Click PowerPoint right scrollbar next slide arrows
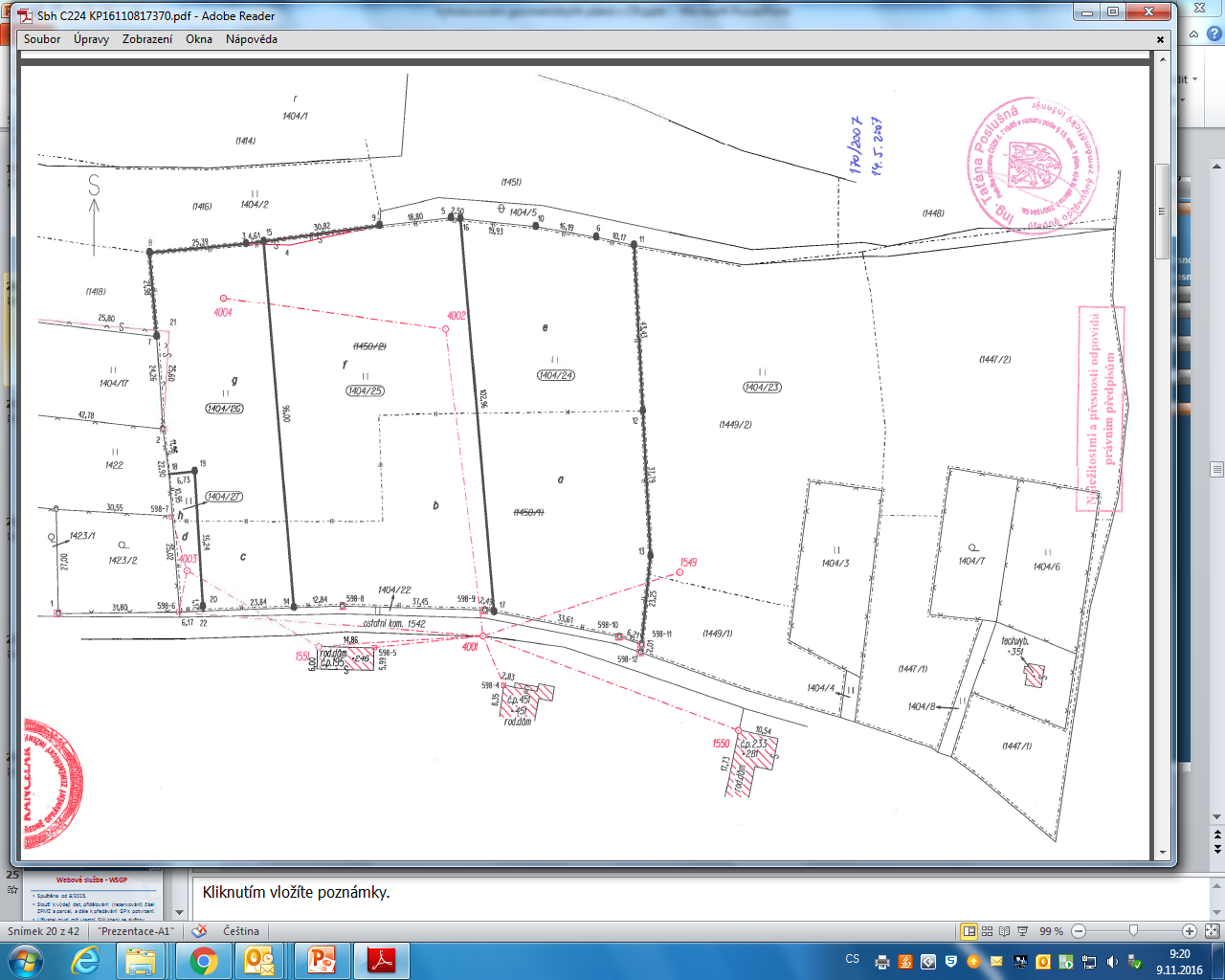The image size is (1225, 980). pyautogui.click(x=1217, y=849)
